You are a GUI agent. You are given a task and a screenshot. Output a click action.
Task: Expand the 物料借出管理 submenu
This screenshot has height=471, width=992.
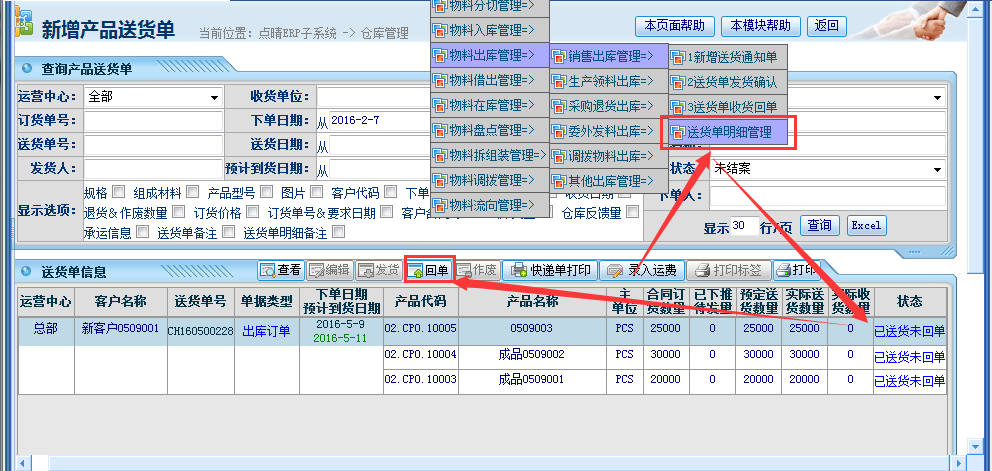click(489, 80)
